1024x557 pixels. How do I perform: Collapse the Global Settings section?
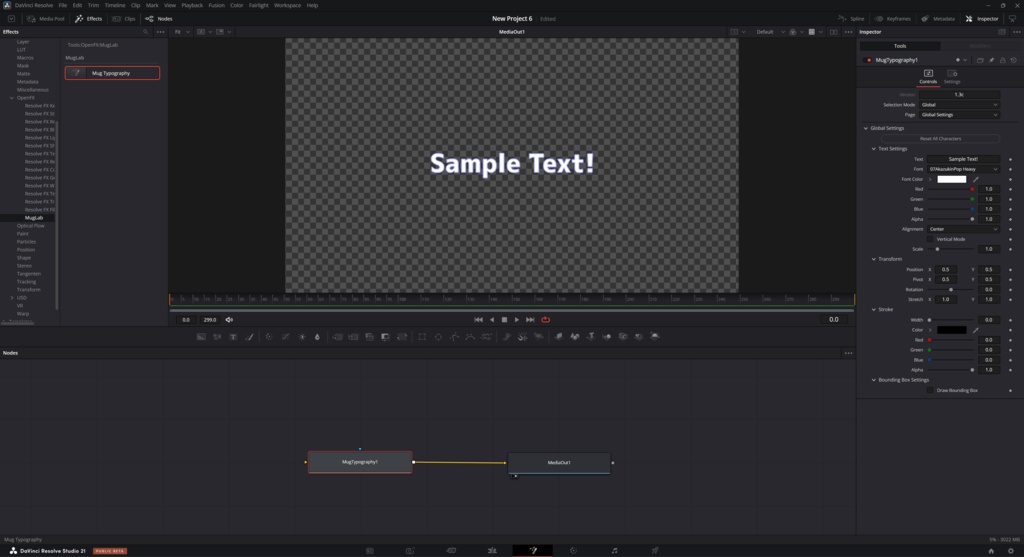click(x=866, y=129)
